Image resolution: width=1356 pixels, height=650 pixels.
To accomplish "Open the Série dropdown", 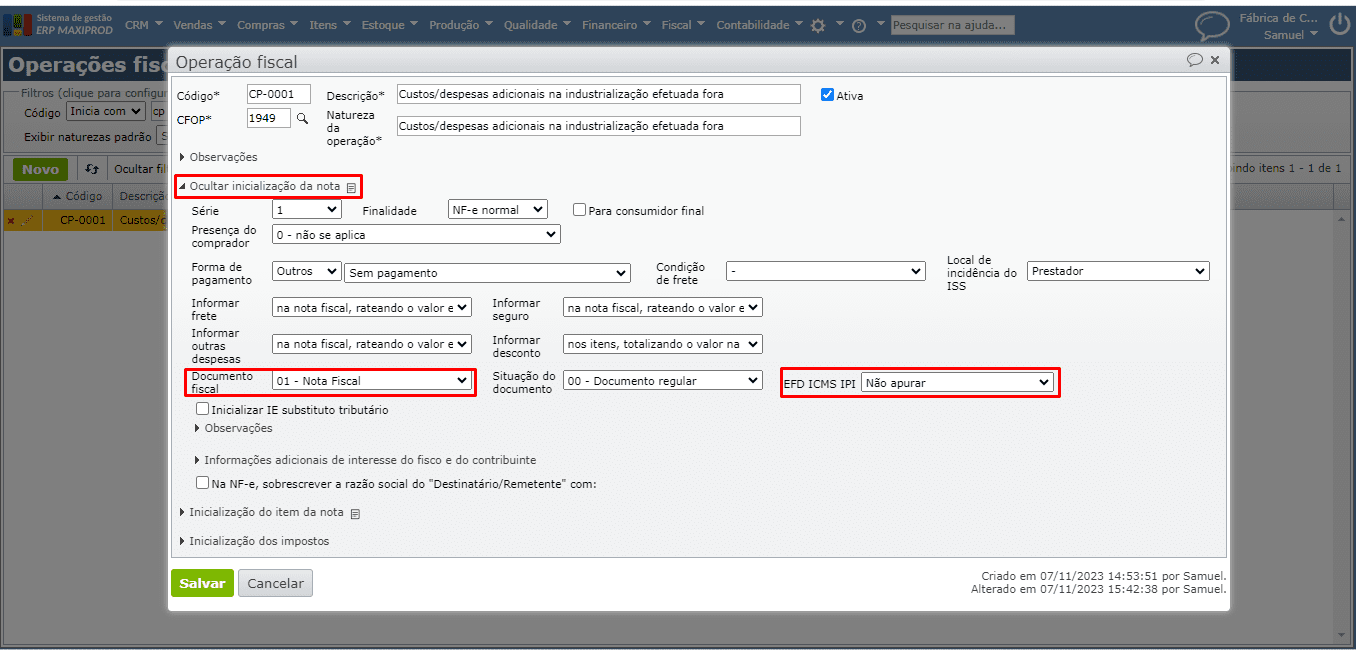I will (307, 210).
